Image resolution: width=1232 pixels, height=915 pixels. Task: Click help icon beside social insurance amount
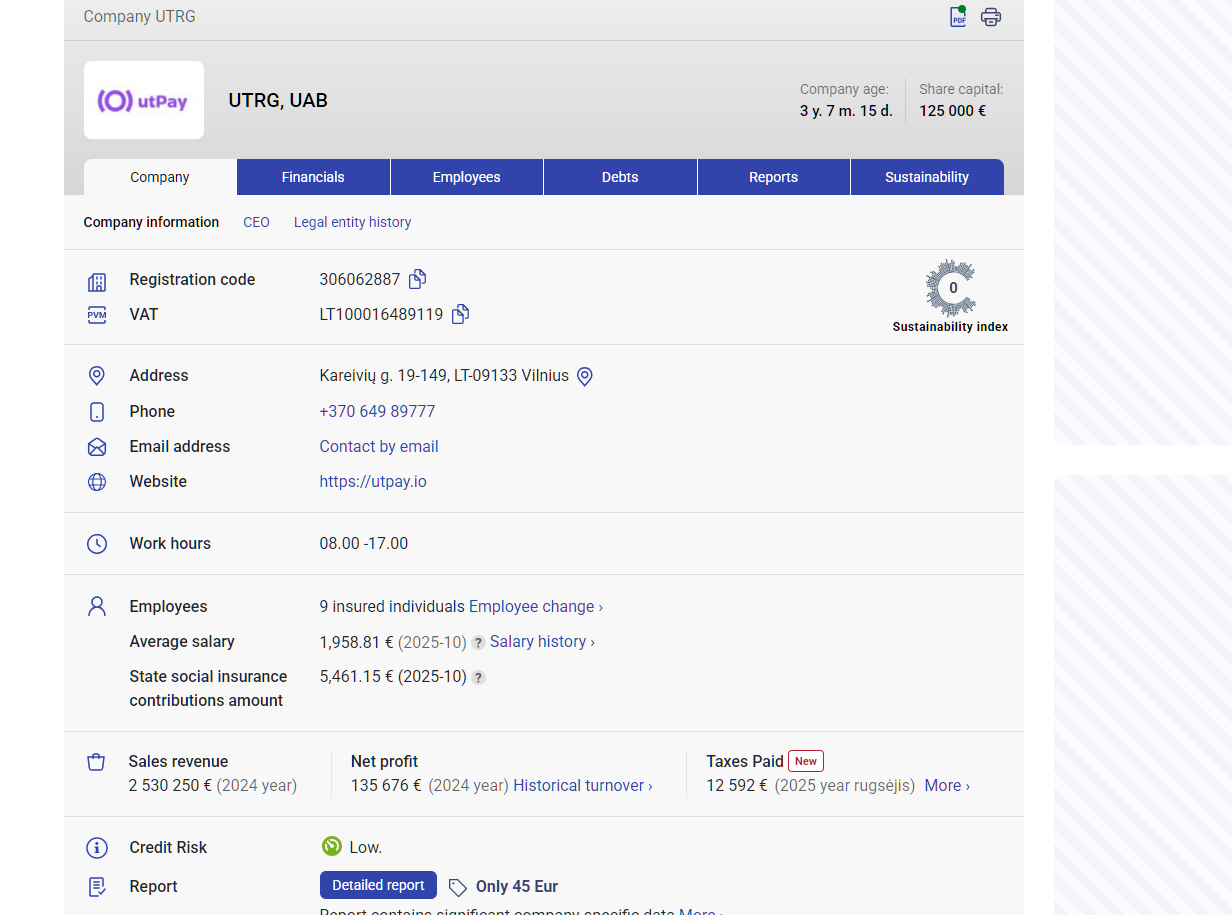(478, 678)
